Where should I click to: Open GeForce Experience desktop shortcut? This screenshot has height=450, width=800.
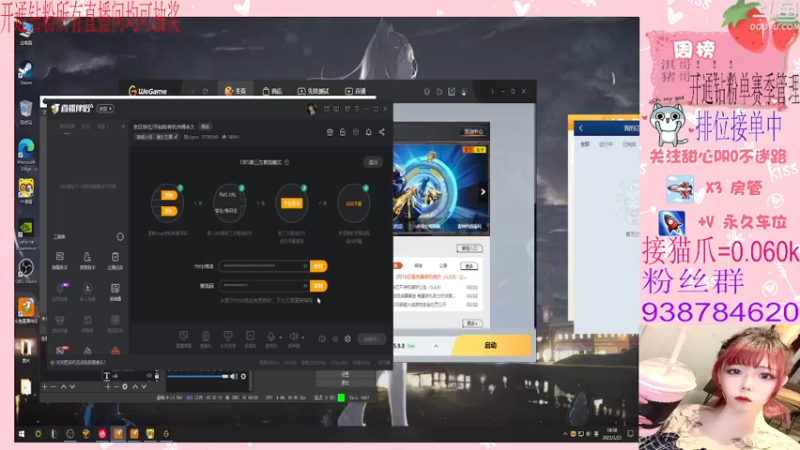click(x=26, y=235)
